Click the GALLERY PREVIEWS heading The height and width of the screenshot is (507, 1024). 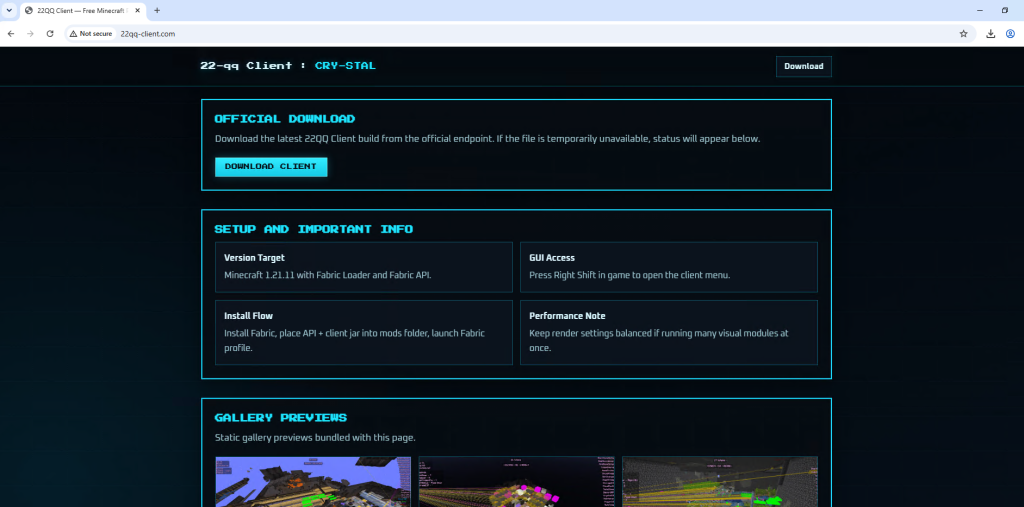[281, 417]
